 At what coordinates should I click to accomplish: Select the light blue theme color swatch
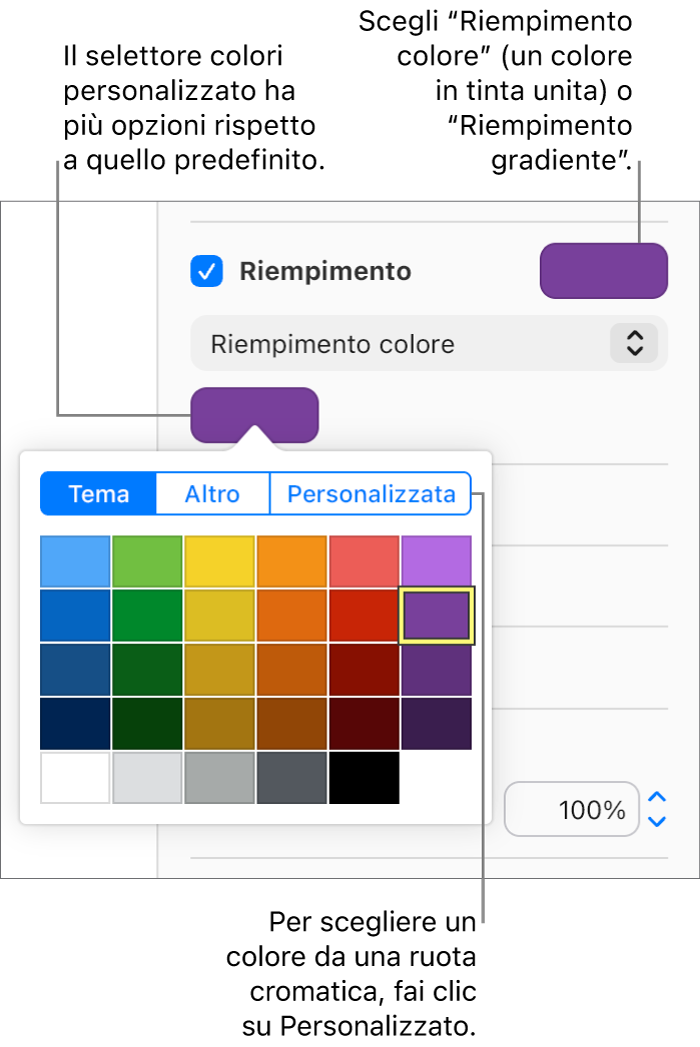(74, 561)
